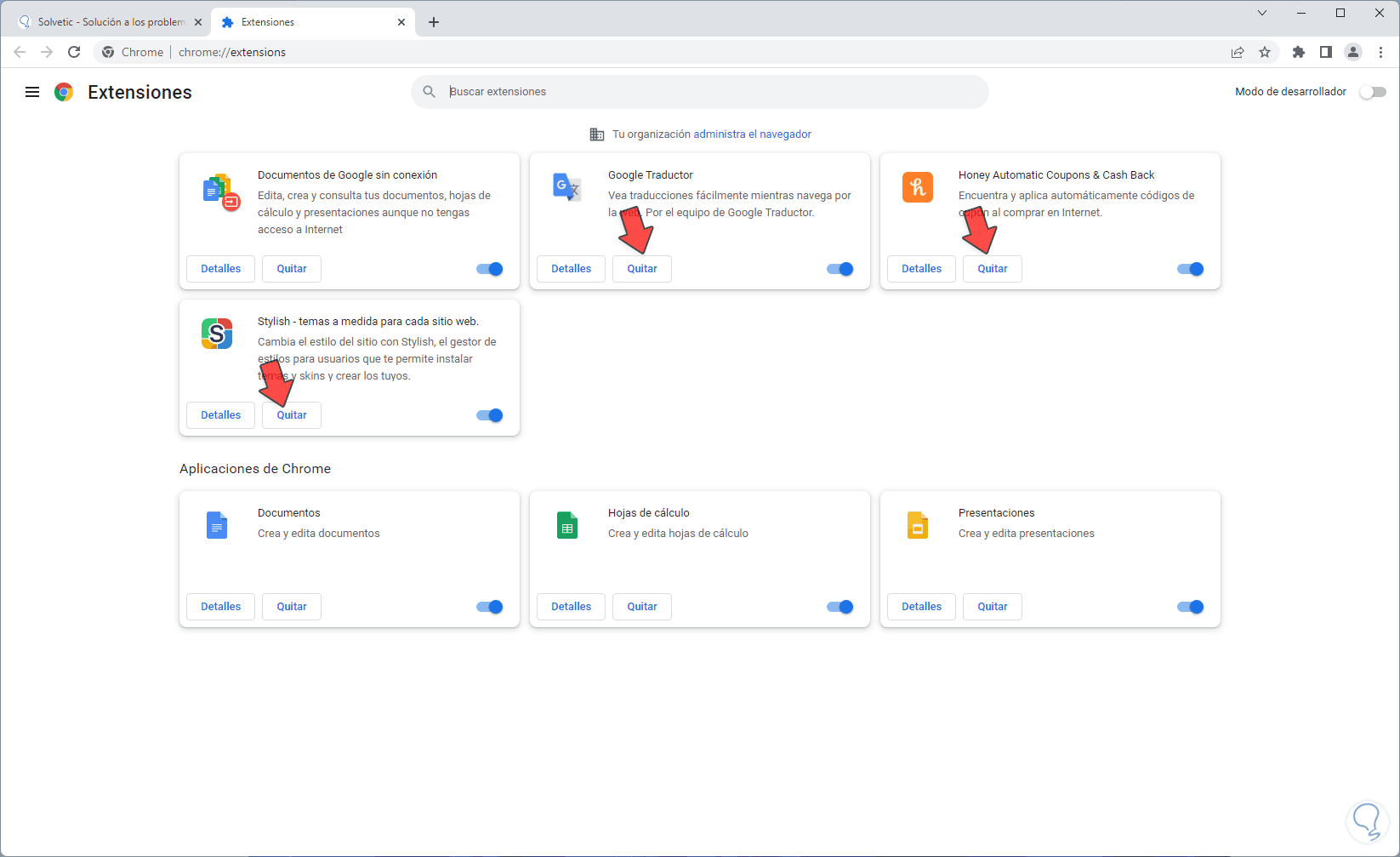The image size is (1400, 857).
Task: Remove Documentos de Google sin conexión with Quitar
Action: tap(292, 269)
